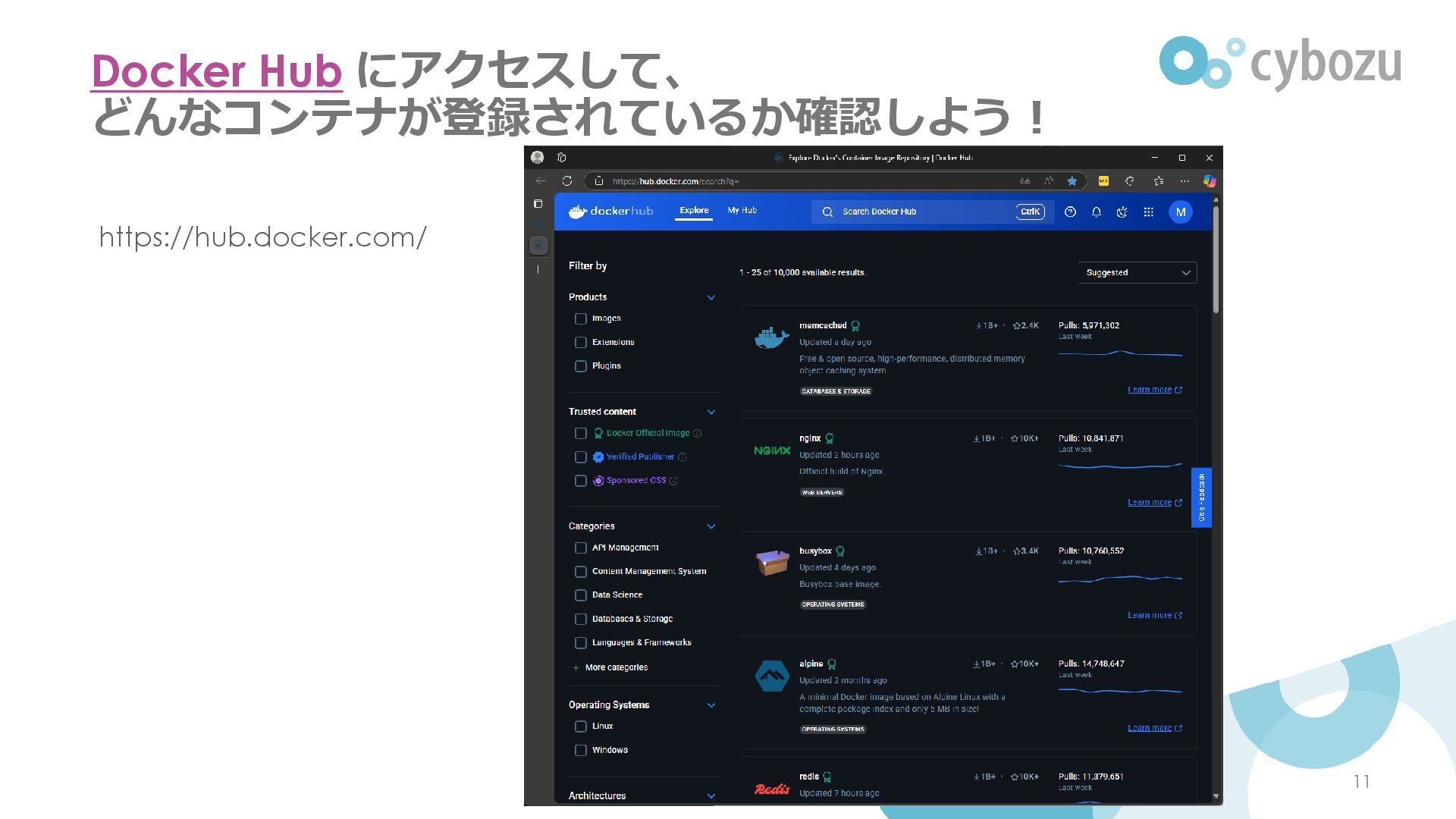1456x819 pixels.
Task: Open browser three-dot settings menu
Action: [x=1185, y=181]
